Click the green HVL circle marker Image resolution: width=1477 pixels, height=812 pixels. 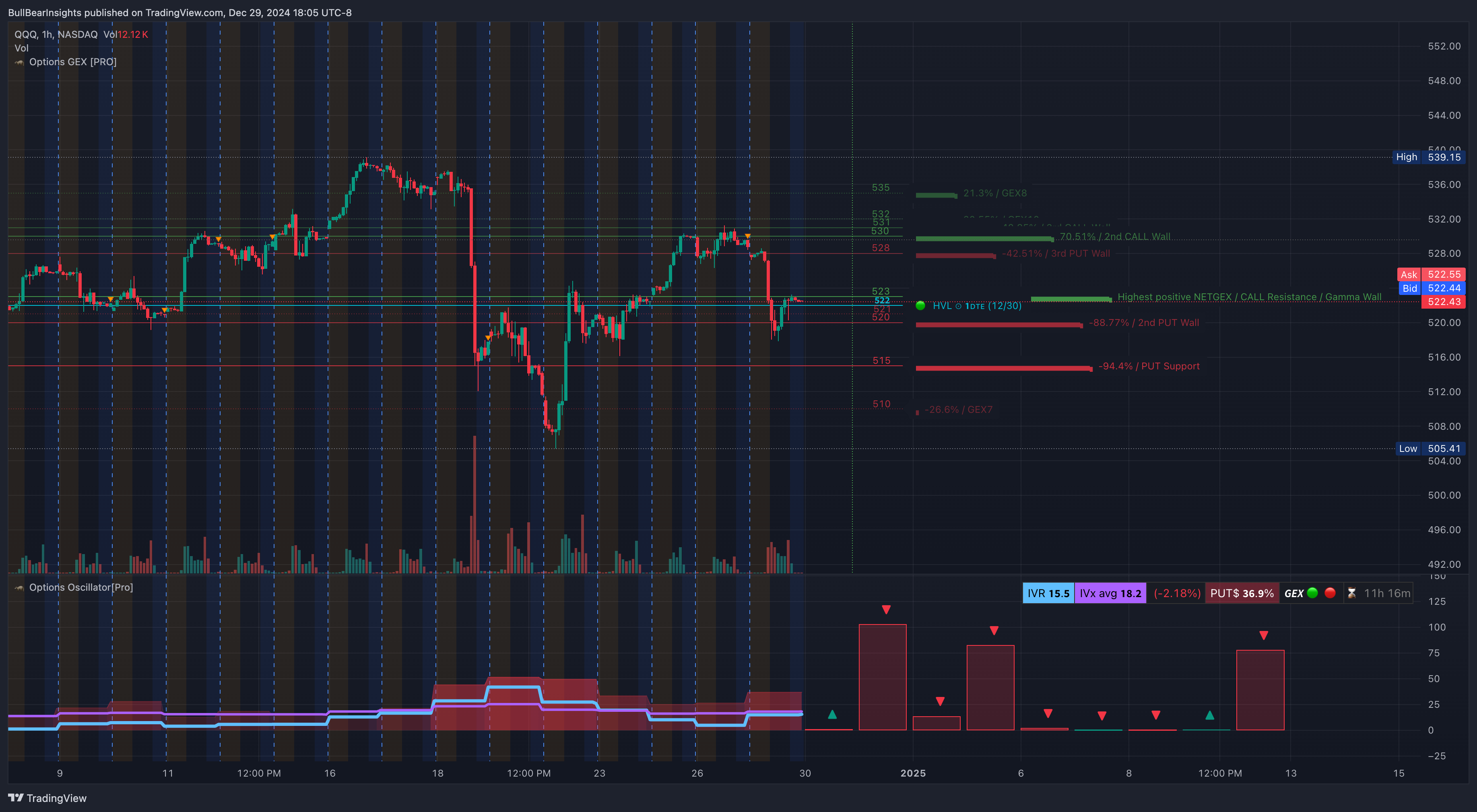(x=920, y=306)
